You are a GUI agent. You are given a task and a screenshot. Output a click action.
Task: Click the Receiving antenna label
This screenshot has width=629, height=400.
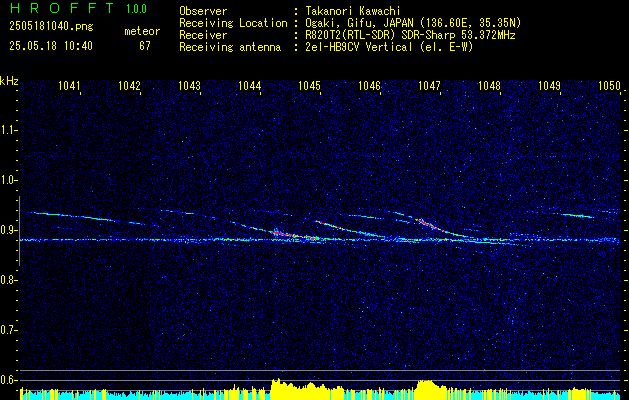point(230,47)
